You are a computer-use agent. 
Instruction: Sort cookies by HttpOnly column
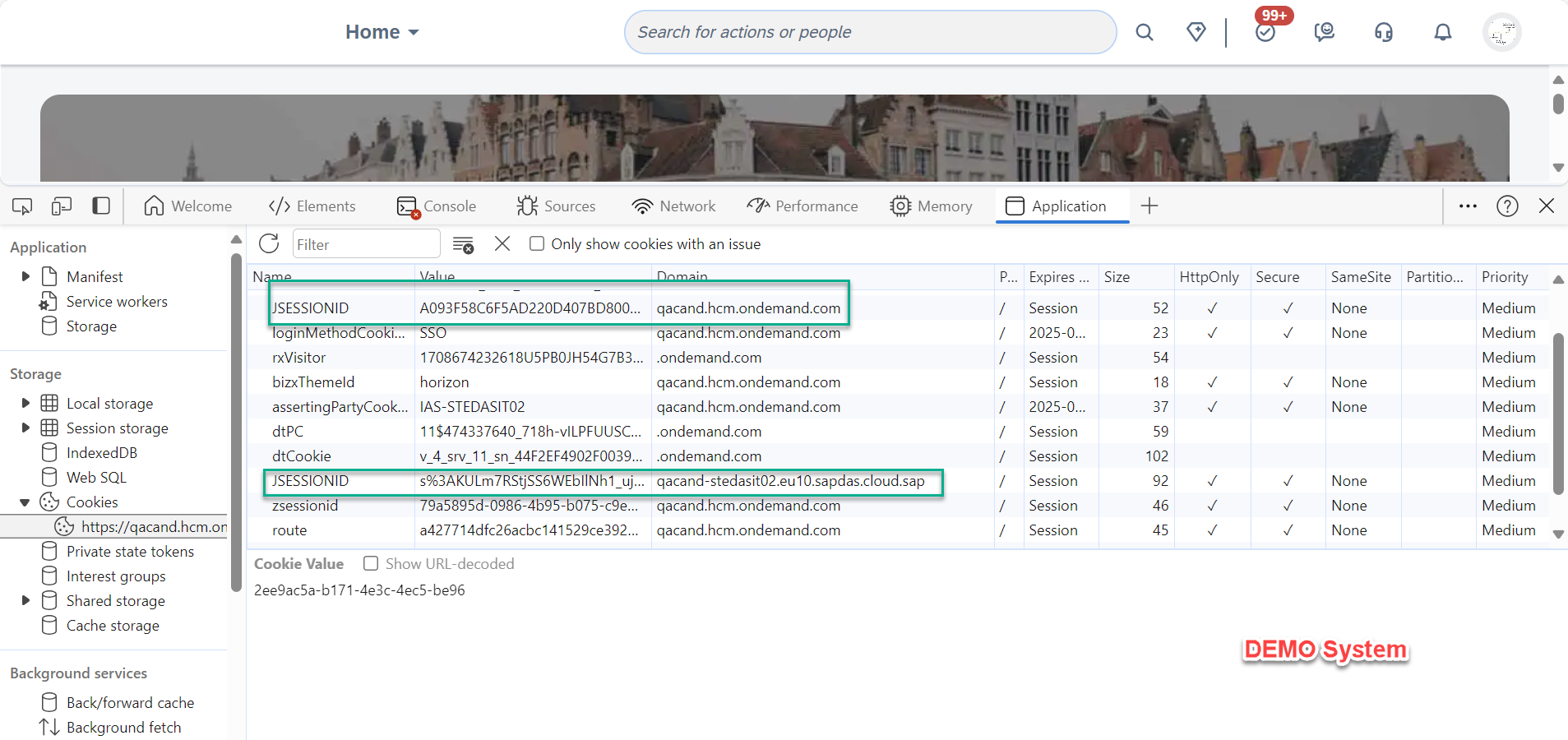(1212, 276)
